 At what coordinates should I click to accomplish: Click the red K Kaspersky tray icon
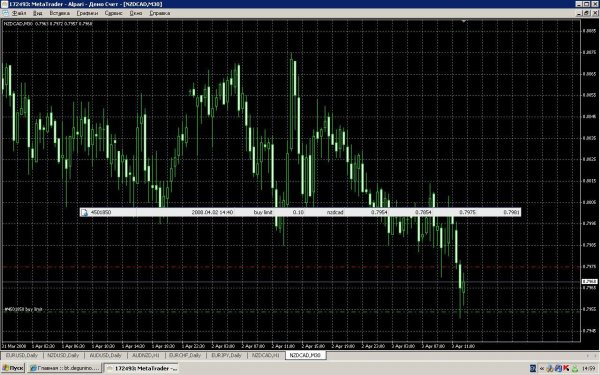566,368
